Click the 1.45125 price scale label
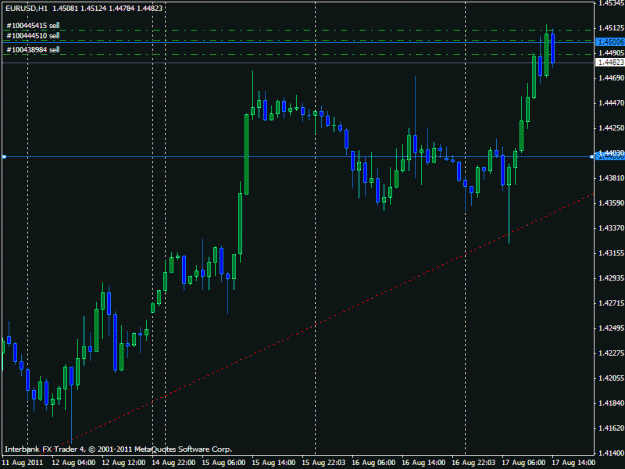This screenshot has height=469, width=625. point(611,28)
